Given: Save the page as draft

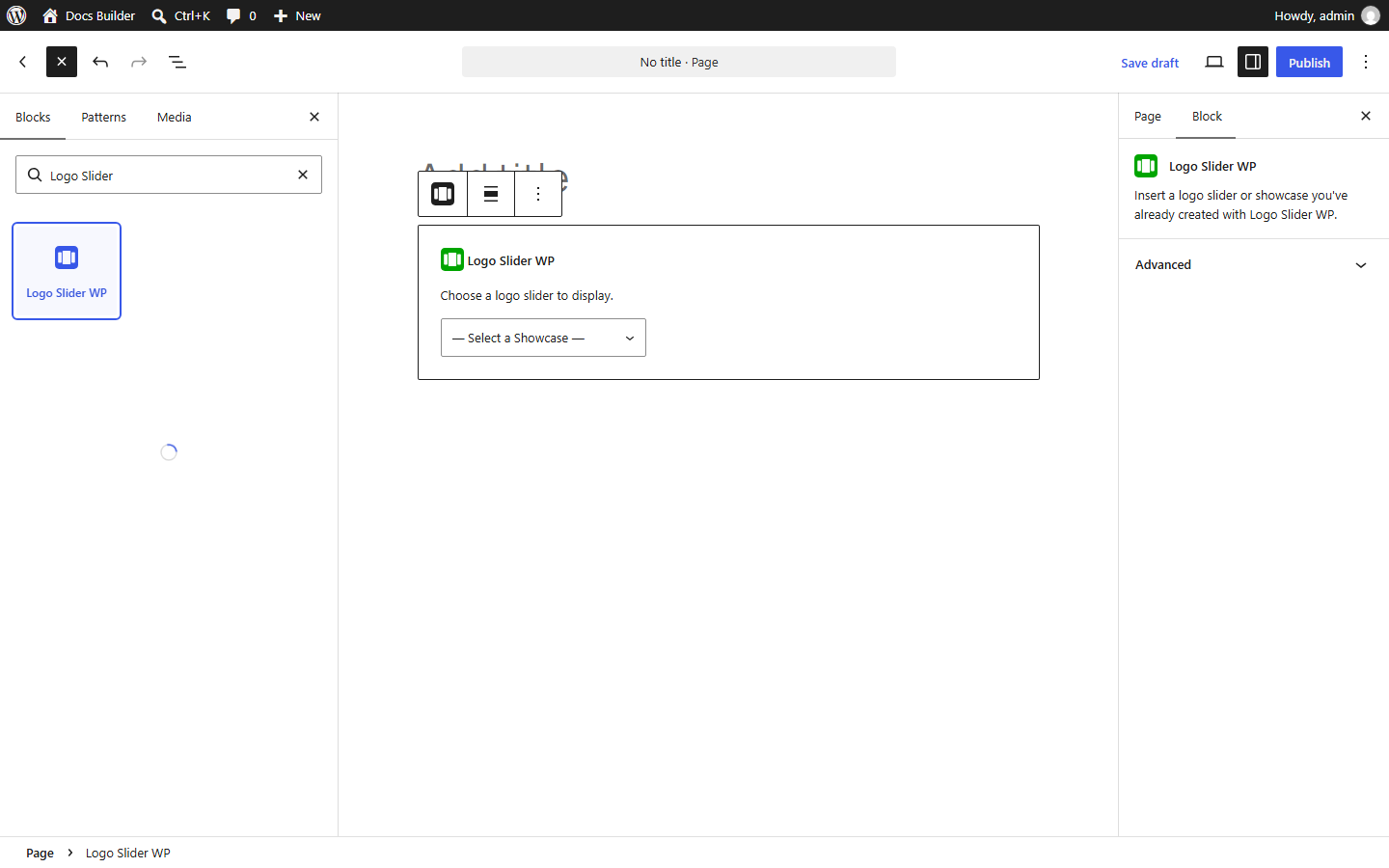Looking at the screenshot, I should click(x=1150, y=63).
